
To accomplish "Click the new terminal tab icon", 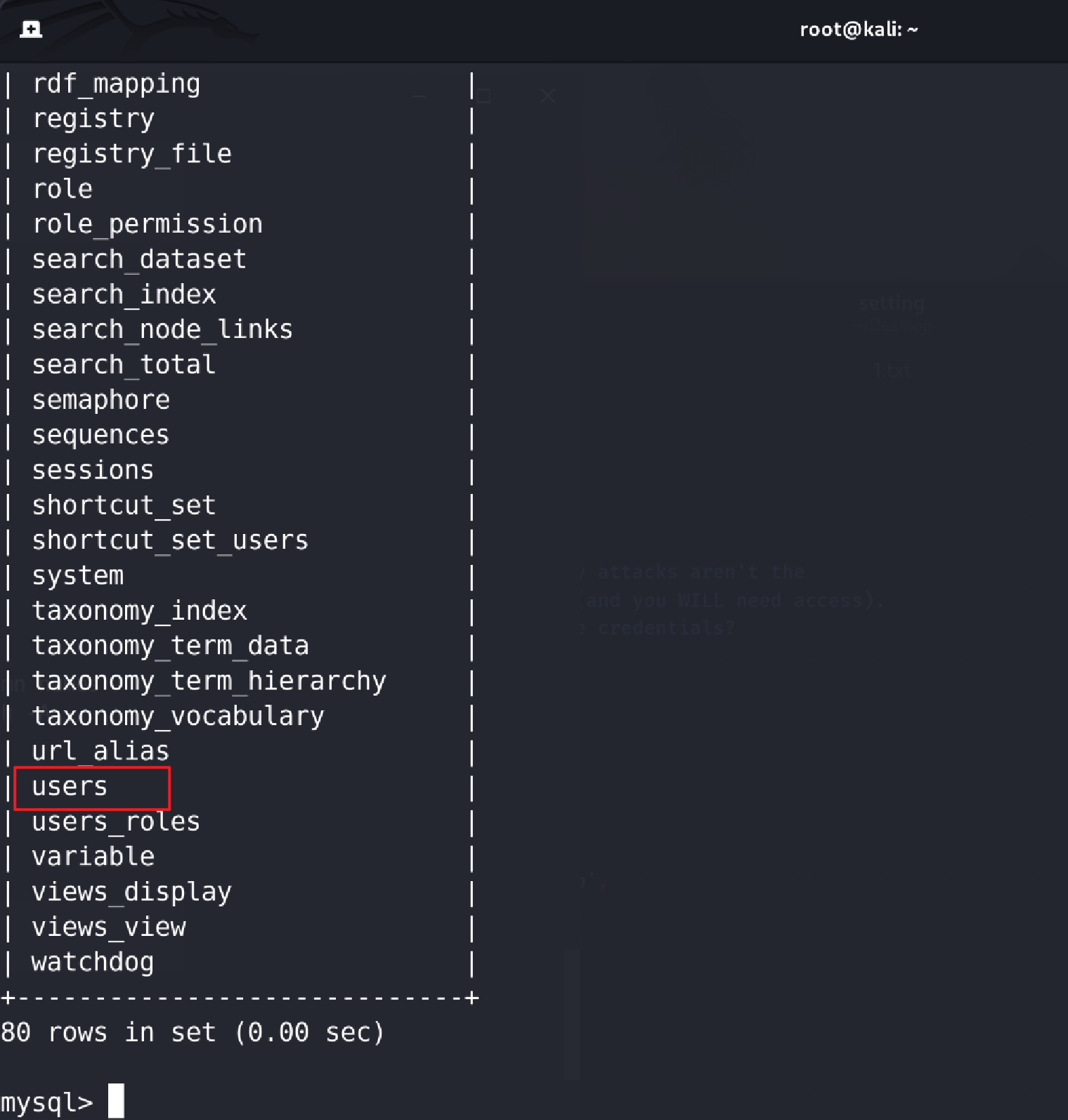I will click(x=31, y=29).
